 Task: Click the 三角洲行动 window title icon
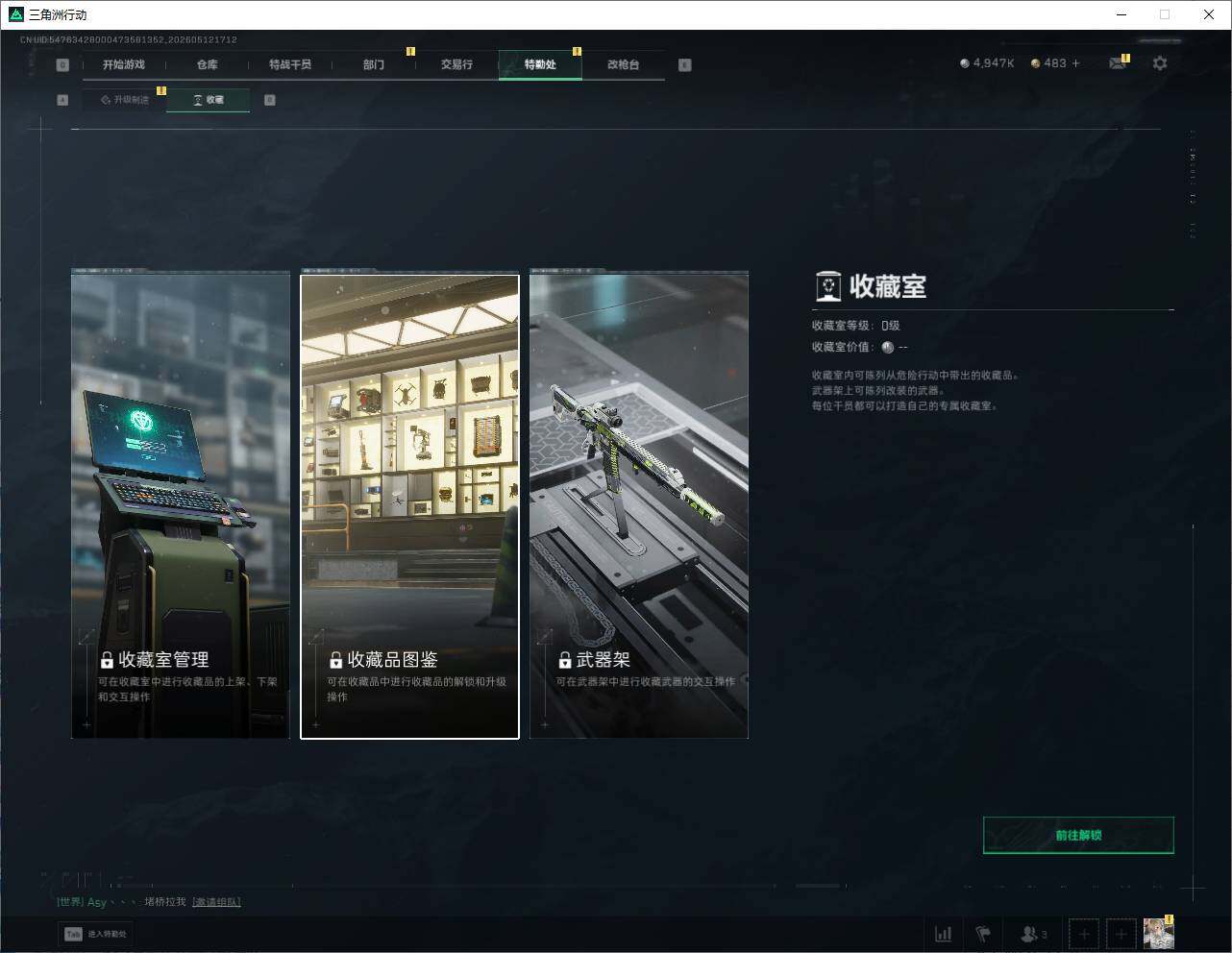tap(15, 14)
